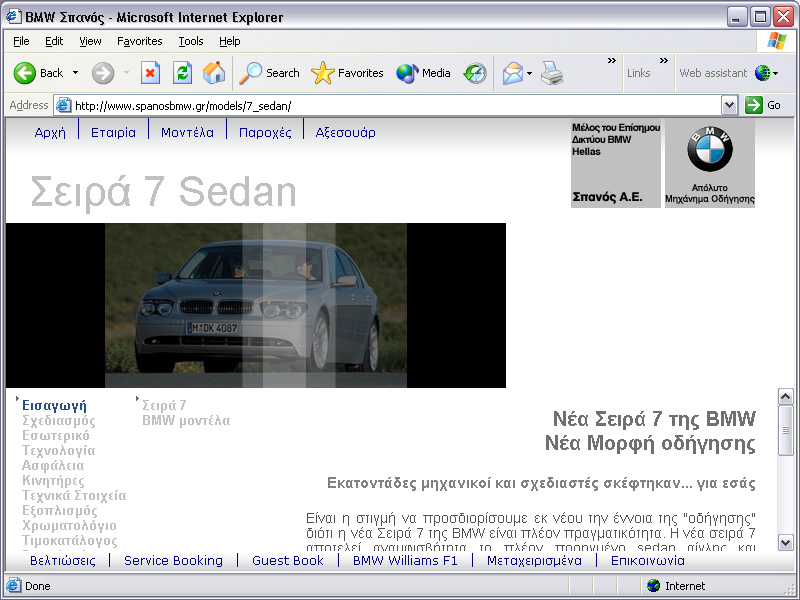Click the Σπανός Α.Ε. banner
The width and height of the screenshot is (800, 600).
pyautogui.click(x=616, y=163)
